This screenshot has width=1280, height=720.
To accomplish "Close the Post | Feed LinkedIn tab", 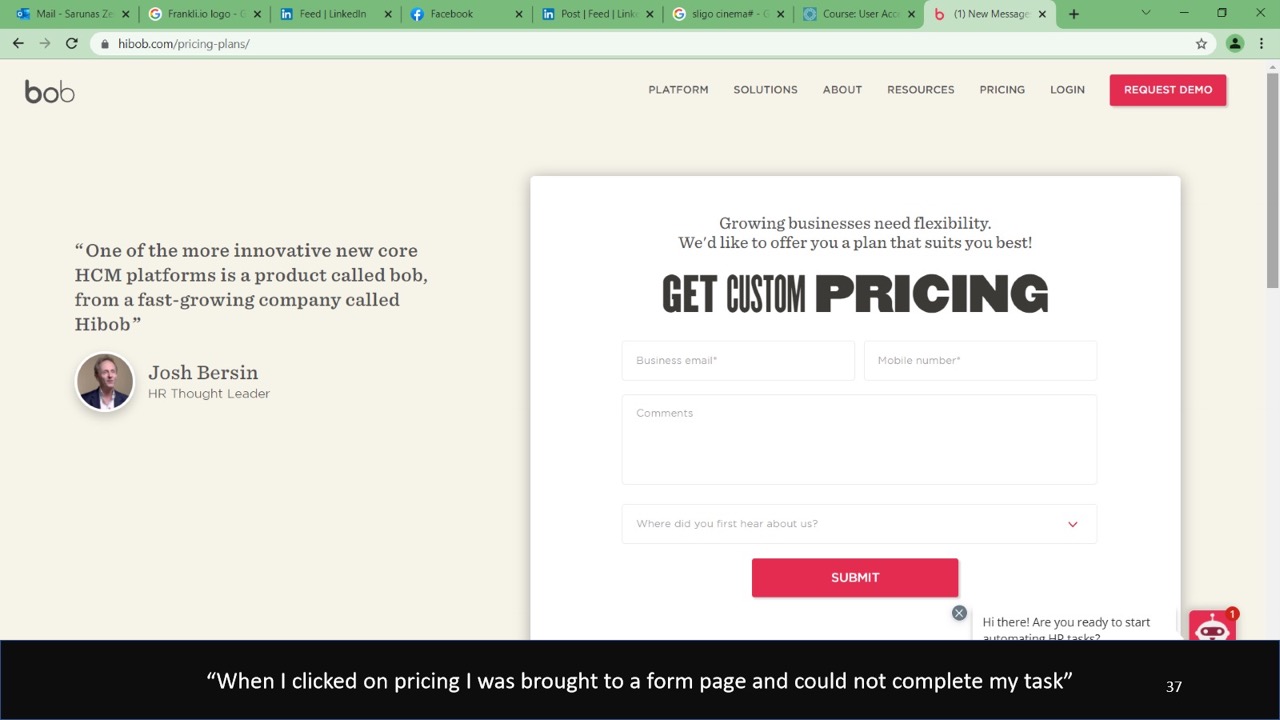I will 649,14.
